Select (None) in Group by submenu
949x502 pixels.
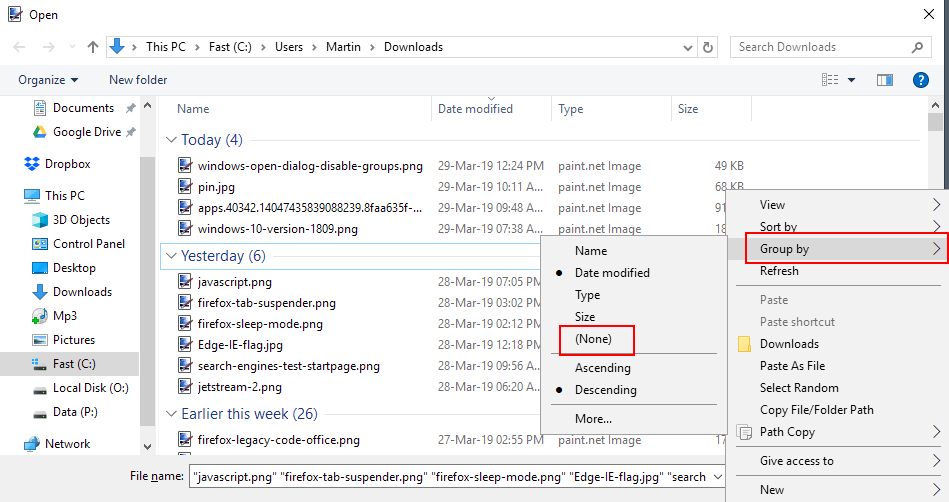[x=593, y=339]
